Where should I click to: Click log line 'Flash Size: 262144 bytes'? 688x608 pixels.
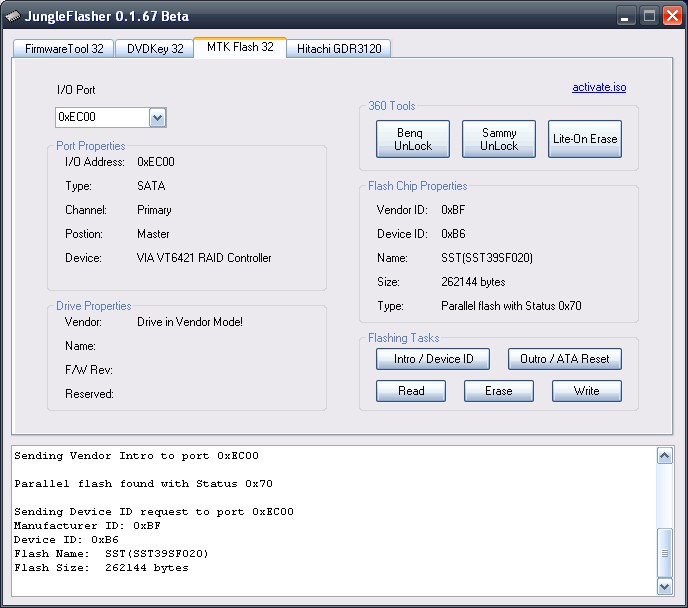(x=101, y=568)
